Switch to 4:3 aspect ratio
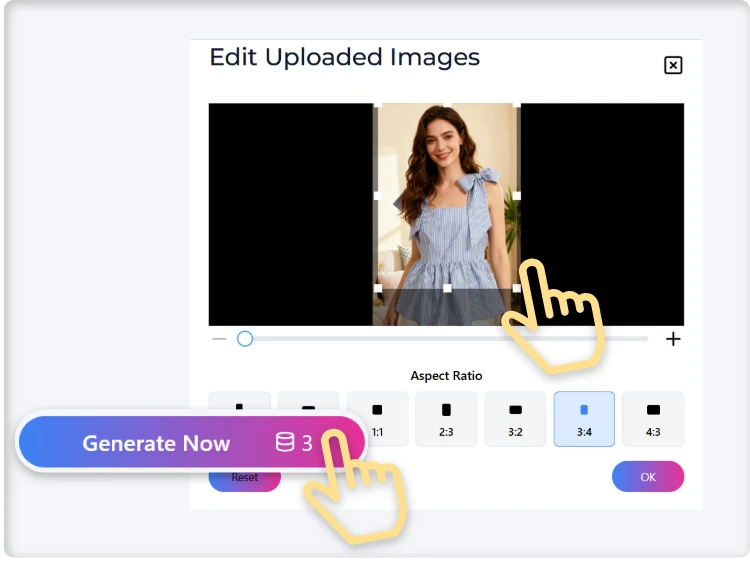The height and width of the screenshot is (574, 750). (x=653, y=419)
